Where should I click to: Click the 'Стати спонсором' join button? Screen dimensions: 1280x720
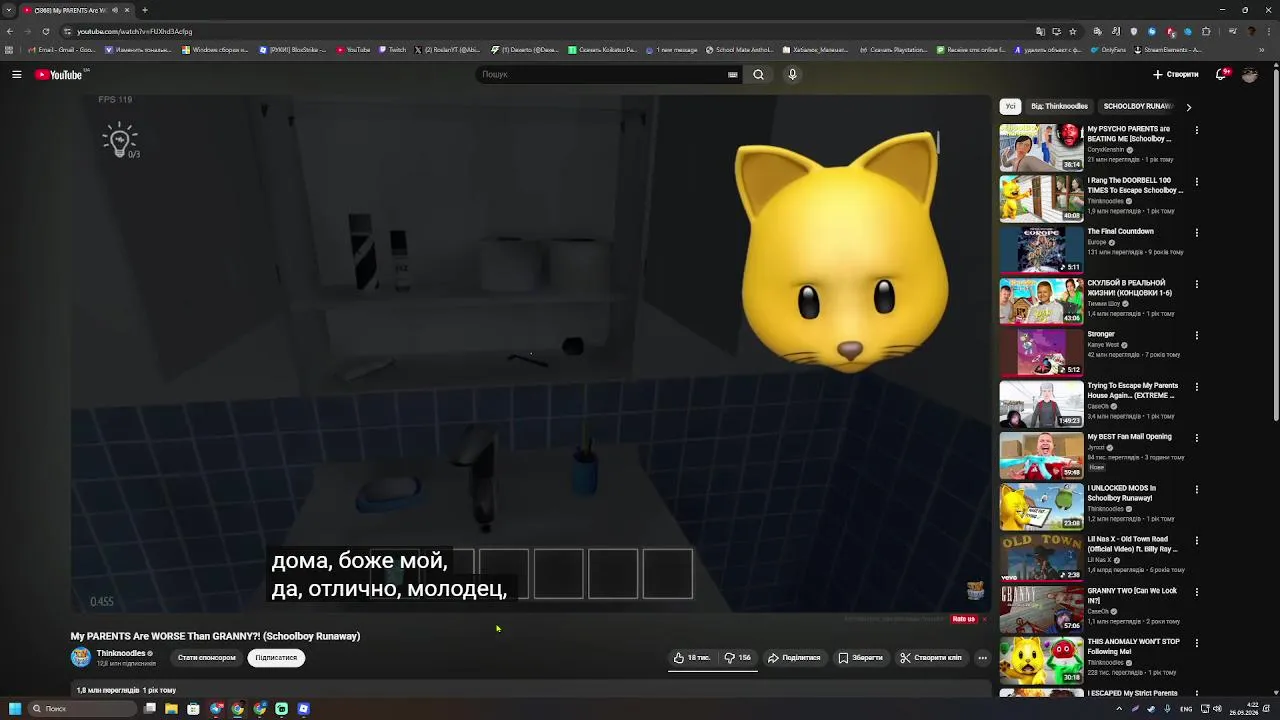pyautogui.click(x=207, y=658)
